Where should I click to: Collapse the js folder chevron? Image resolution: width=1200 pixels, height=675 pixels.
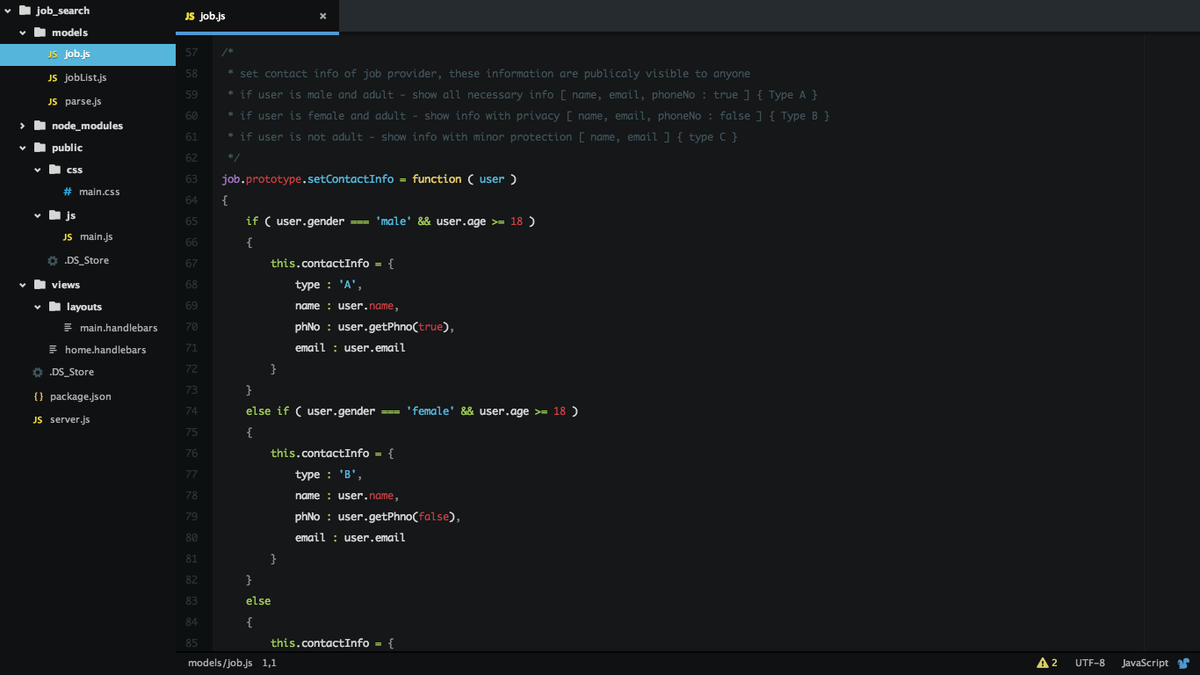pyautogui.click(x=38, y=215)
